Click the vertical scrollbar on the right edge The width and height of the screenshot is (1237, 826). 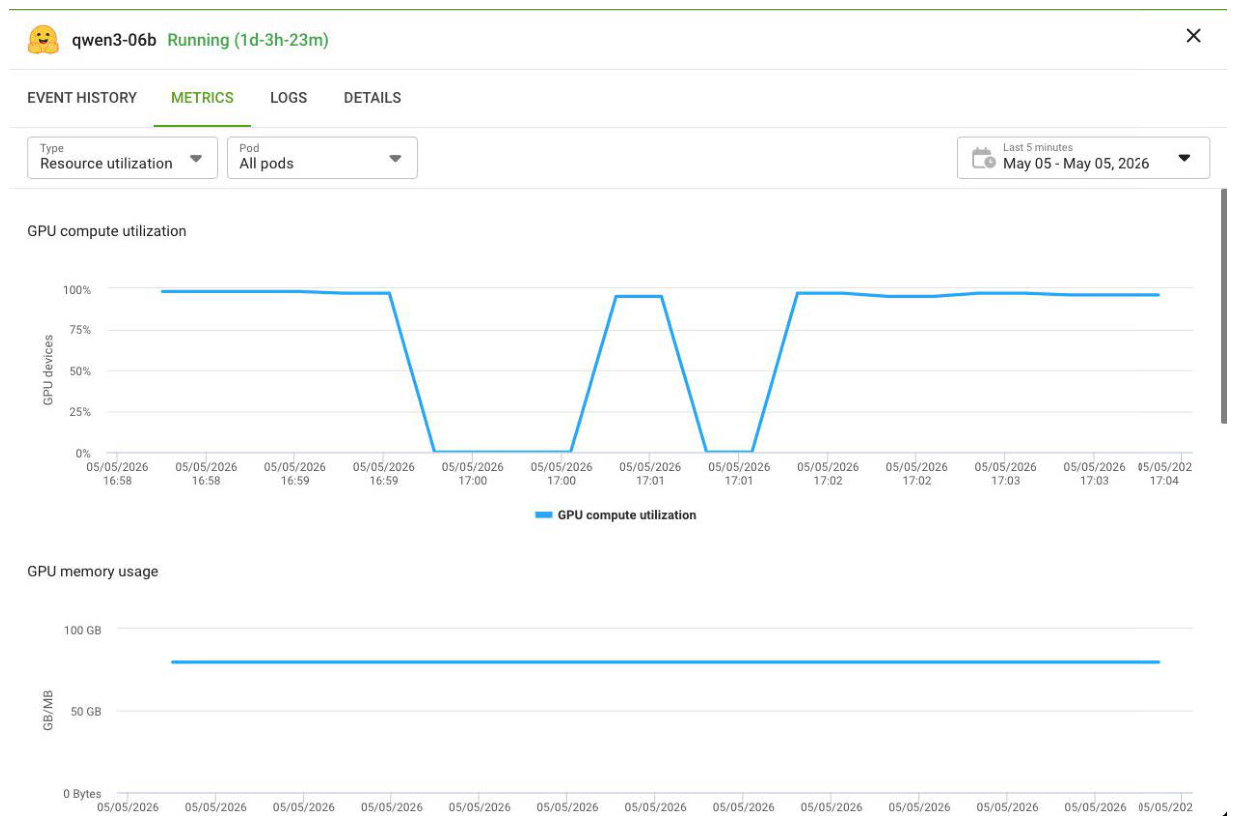coord(1224,306)
